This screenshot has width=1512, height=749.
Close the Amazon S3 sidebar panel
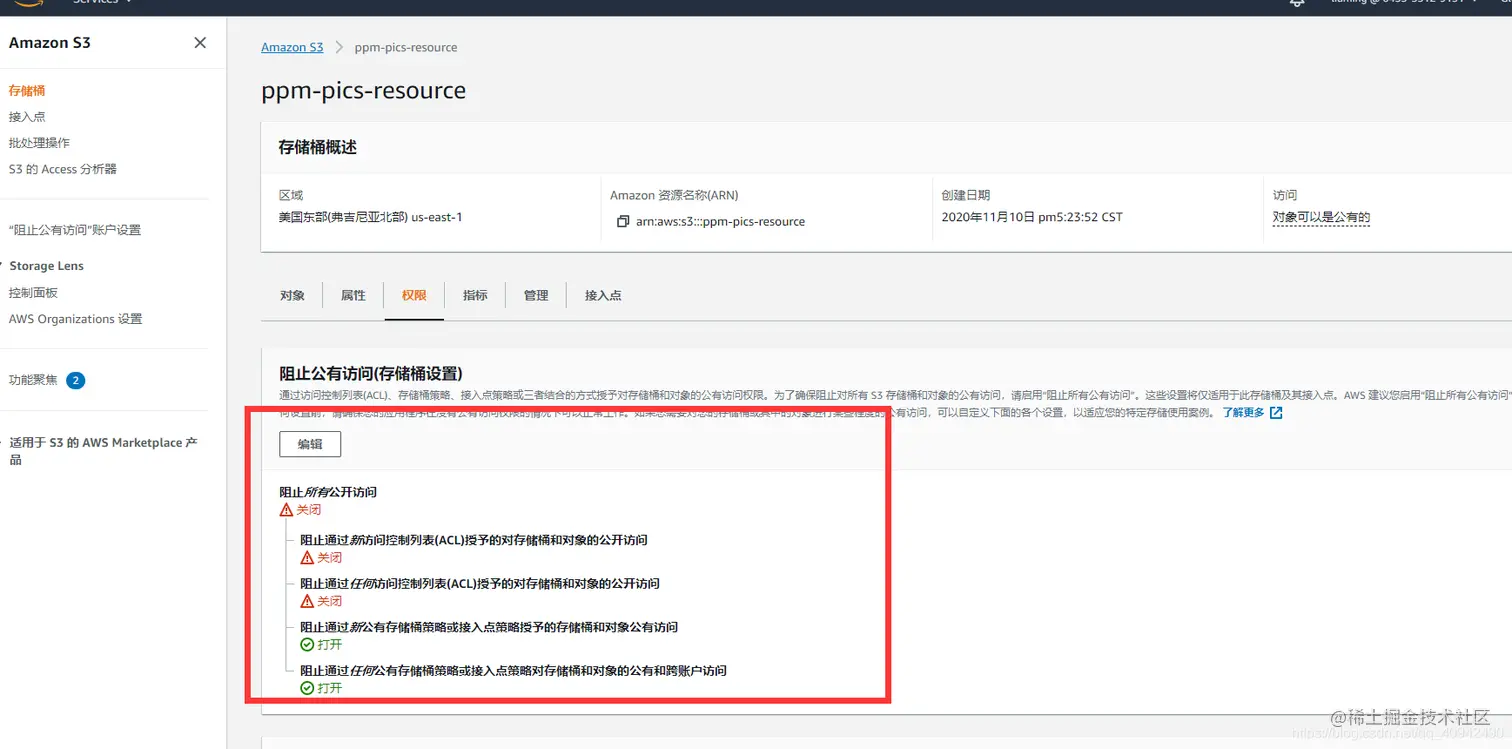tap(200, 43)
